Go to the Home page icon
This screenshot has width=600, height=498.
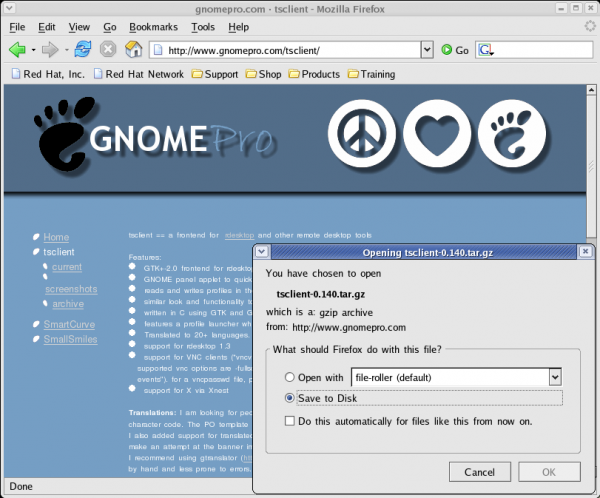[x=134, y=49]
